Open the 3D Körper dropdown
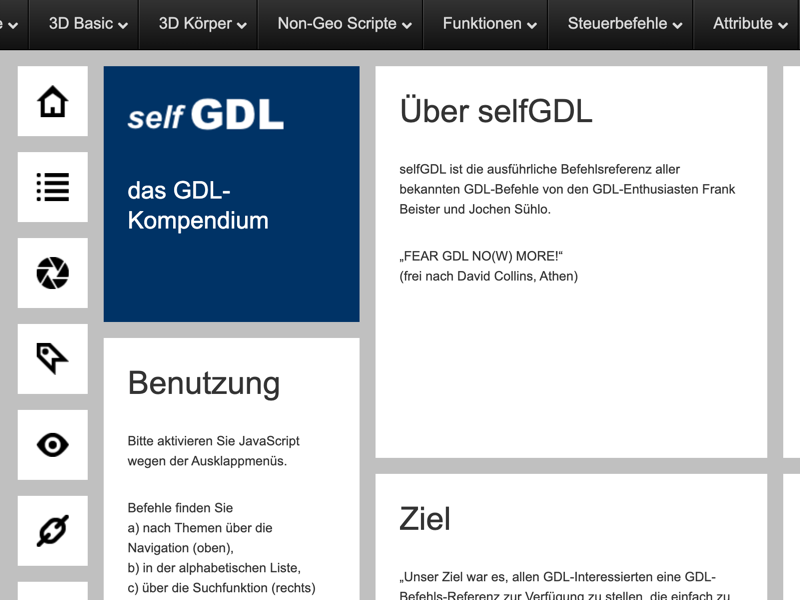The image size is (800, 600). (x=203, y=24)
